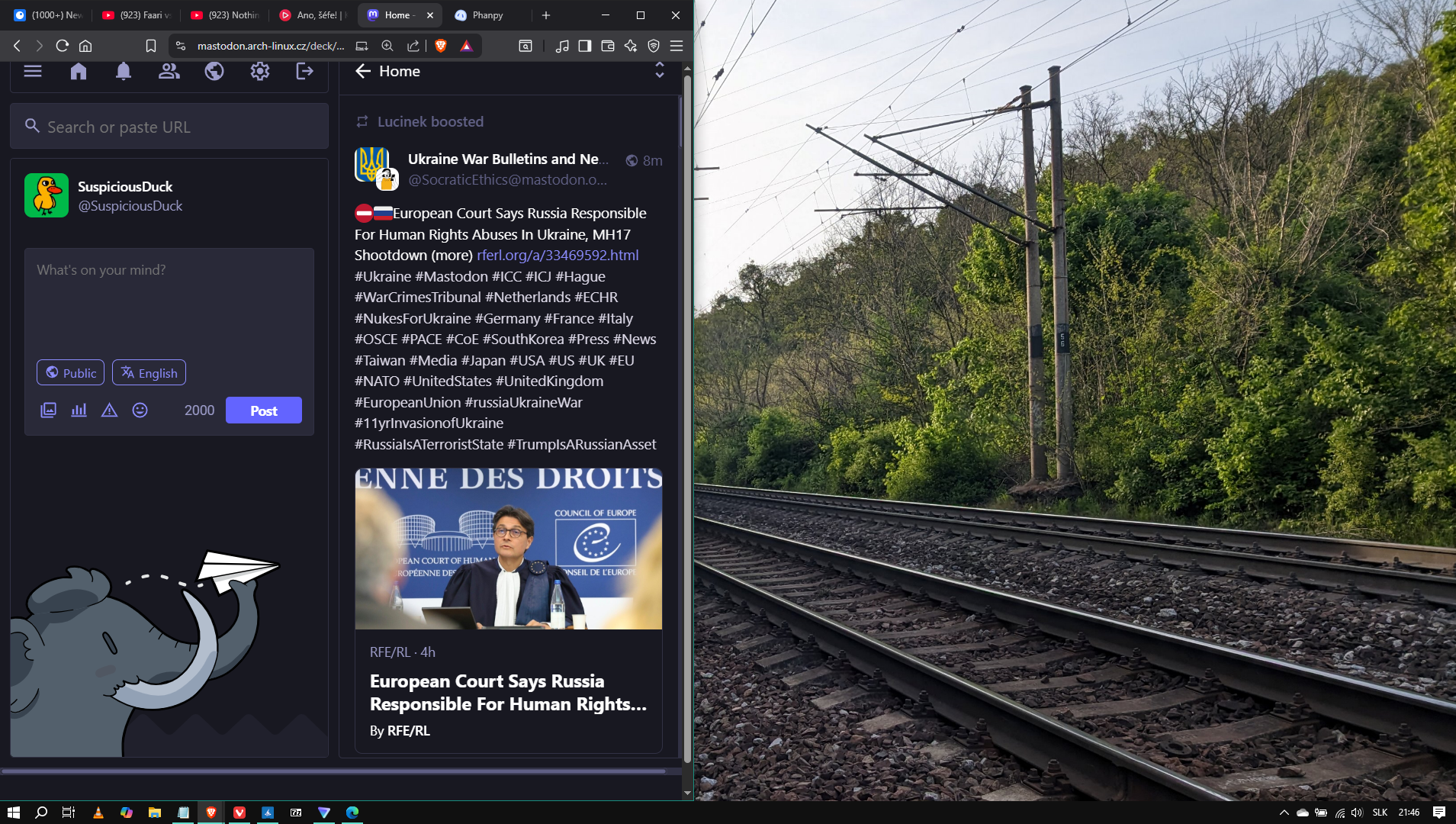Click the Home icon in Mastodon navigation

(x=79, y=72)
